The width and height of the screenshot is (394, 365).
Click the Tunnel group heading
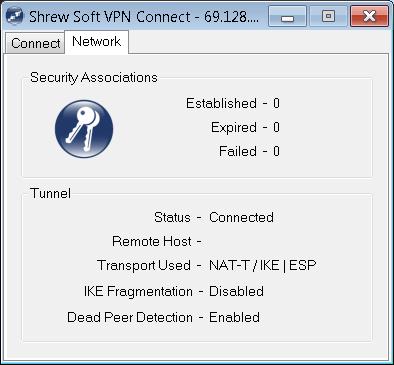click(50, 193)
